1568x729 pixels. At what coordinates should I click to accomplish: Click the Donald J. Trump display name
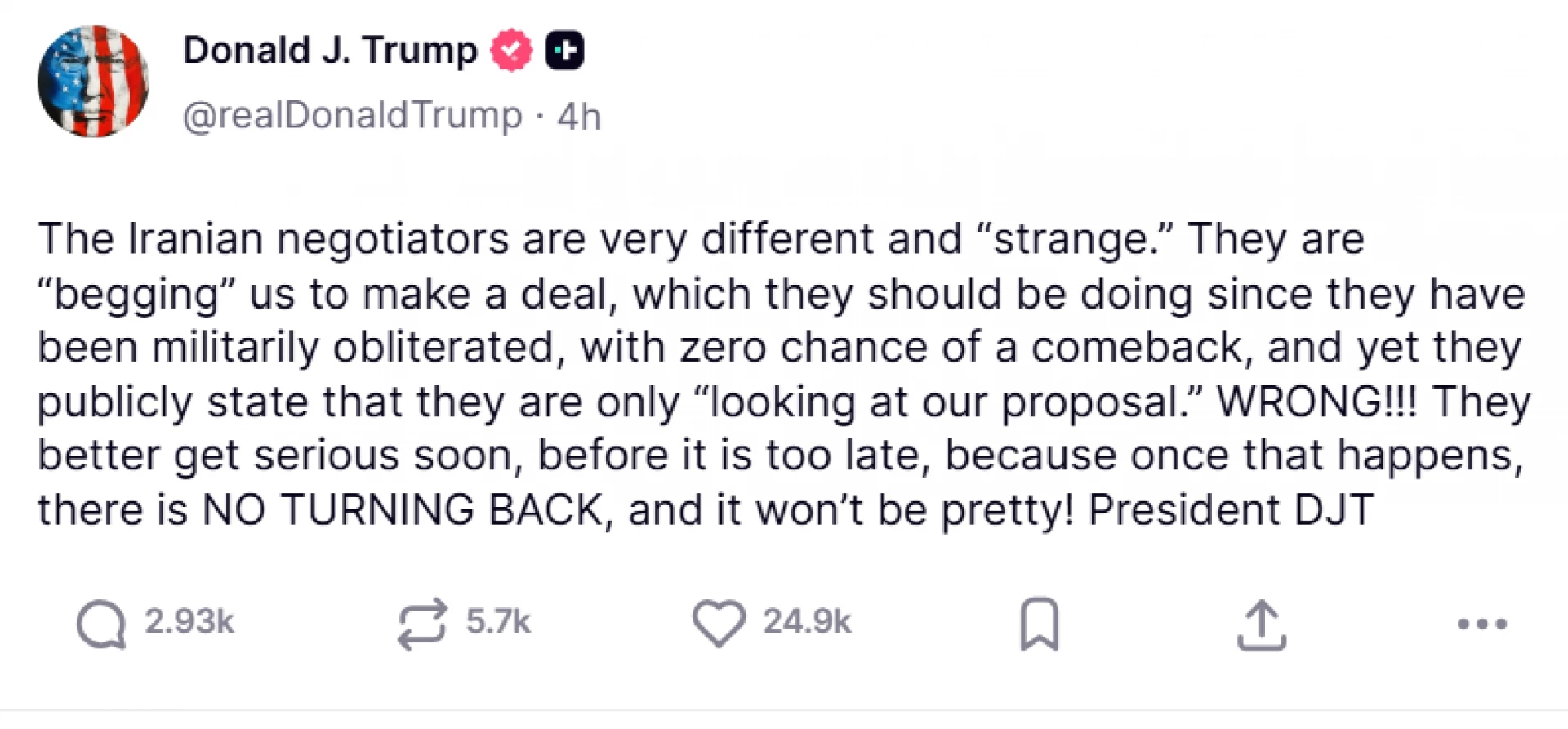[330, 51]
